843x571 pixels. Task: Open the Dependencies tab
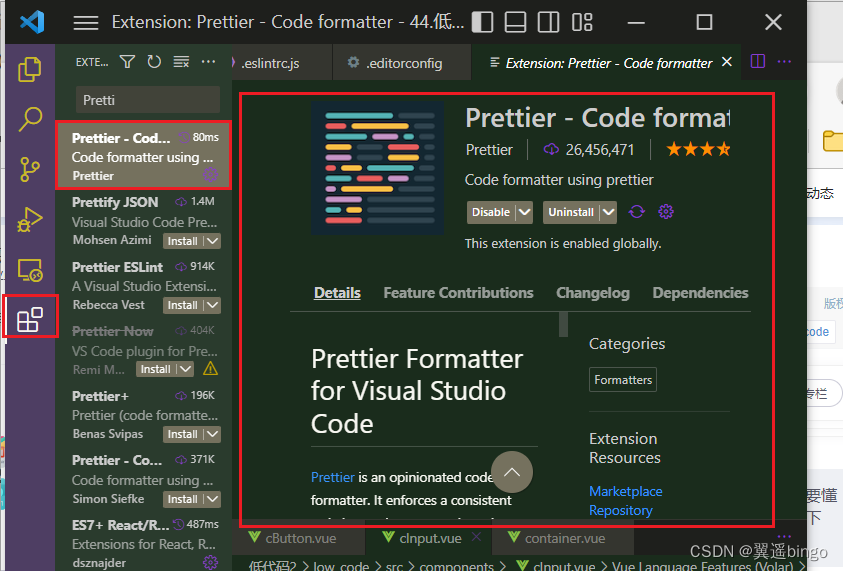point(700,293)
